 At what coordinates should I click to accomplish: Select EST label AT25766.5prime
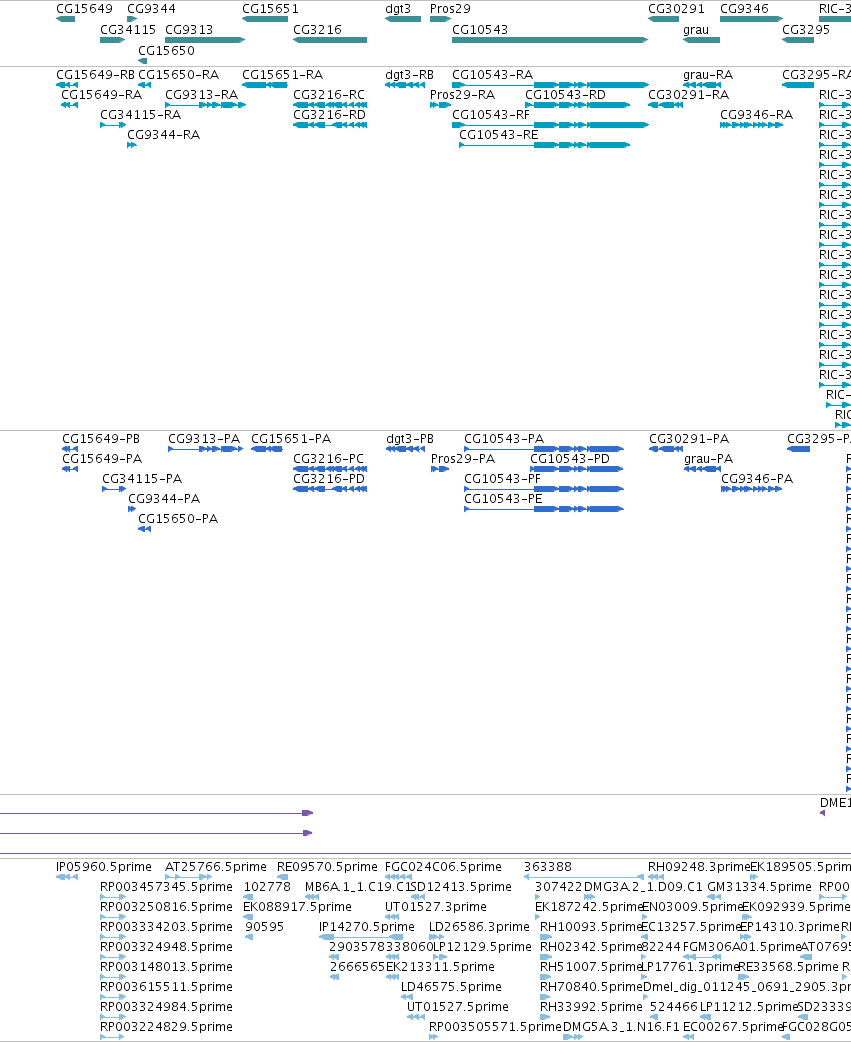point(216,867)
